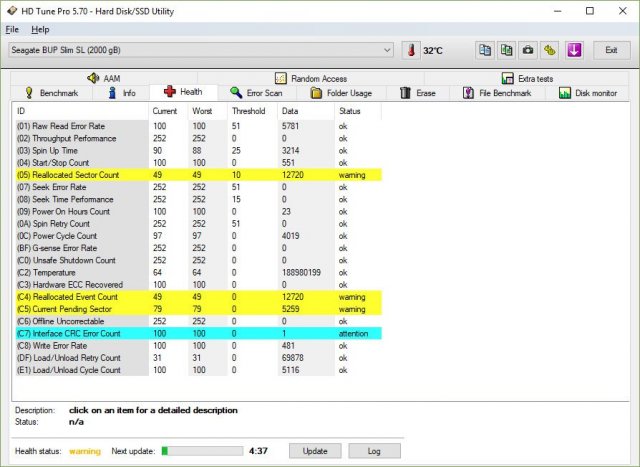Click the next update progress bar
The width and height of the screenshot is (640, 467).
[x=204, y=451]
